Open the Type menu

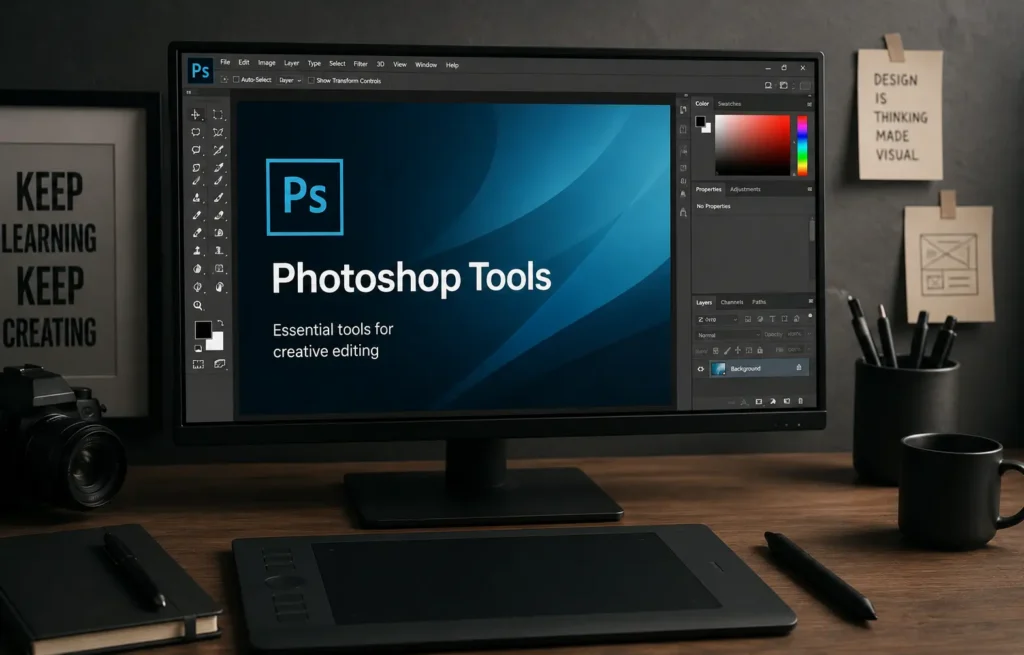pyautogui.click(x=314, y=63)
